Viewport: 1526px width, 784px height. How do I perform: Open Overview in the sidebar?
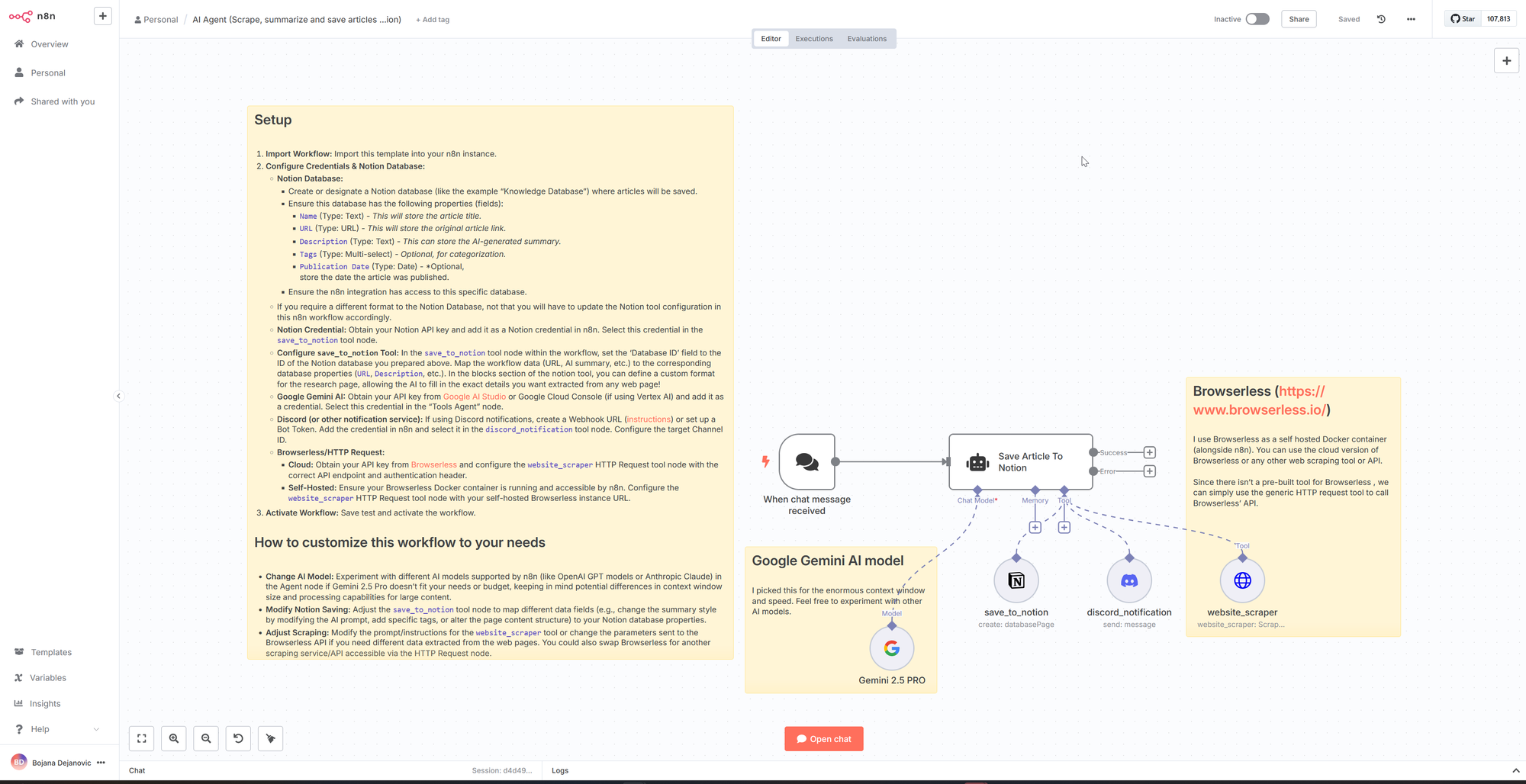(x=50, y=44)
